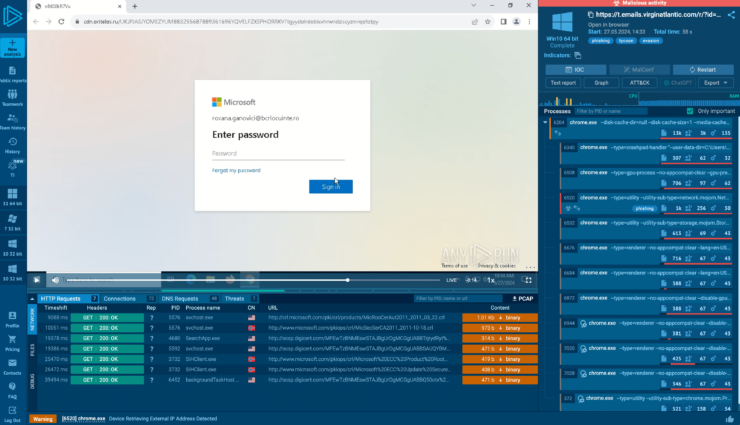
Task: Open the Text report
Action: (563, 83)
